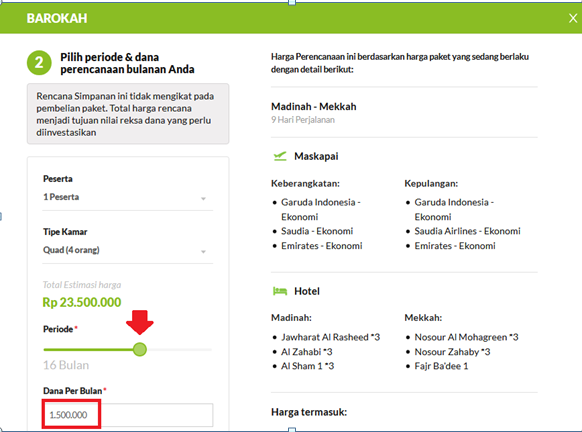This screenshot has width=582, height=432.
Task: Click the Jawharat Al Rasheed hotel item
Action: 330,337
